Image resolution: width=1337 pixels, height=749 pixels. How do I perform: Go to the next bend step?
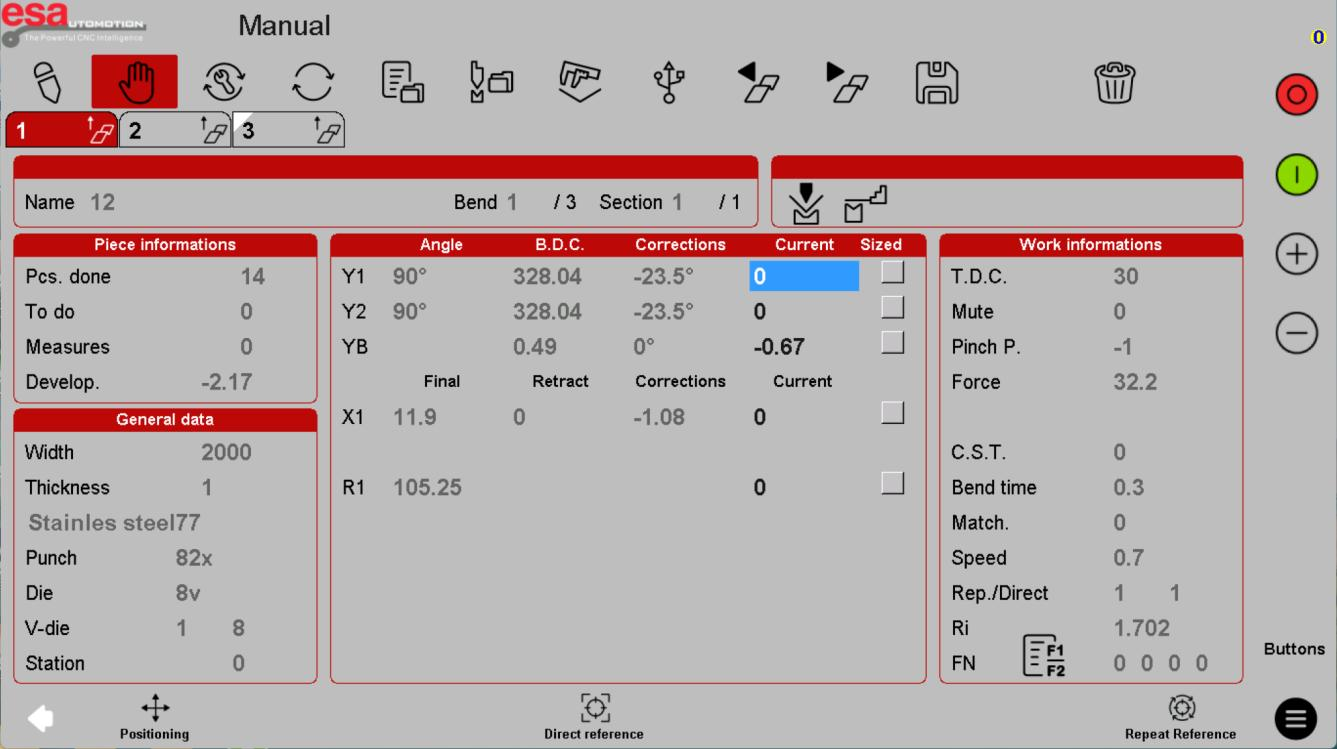(x=847, y=82)
